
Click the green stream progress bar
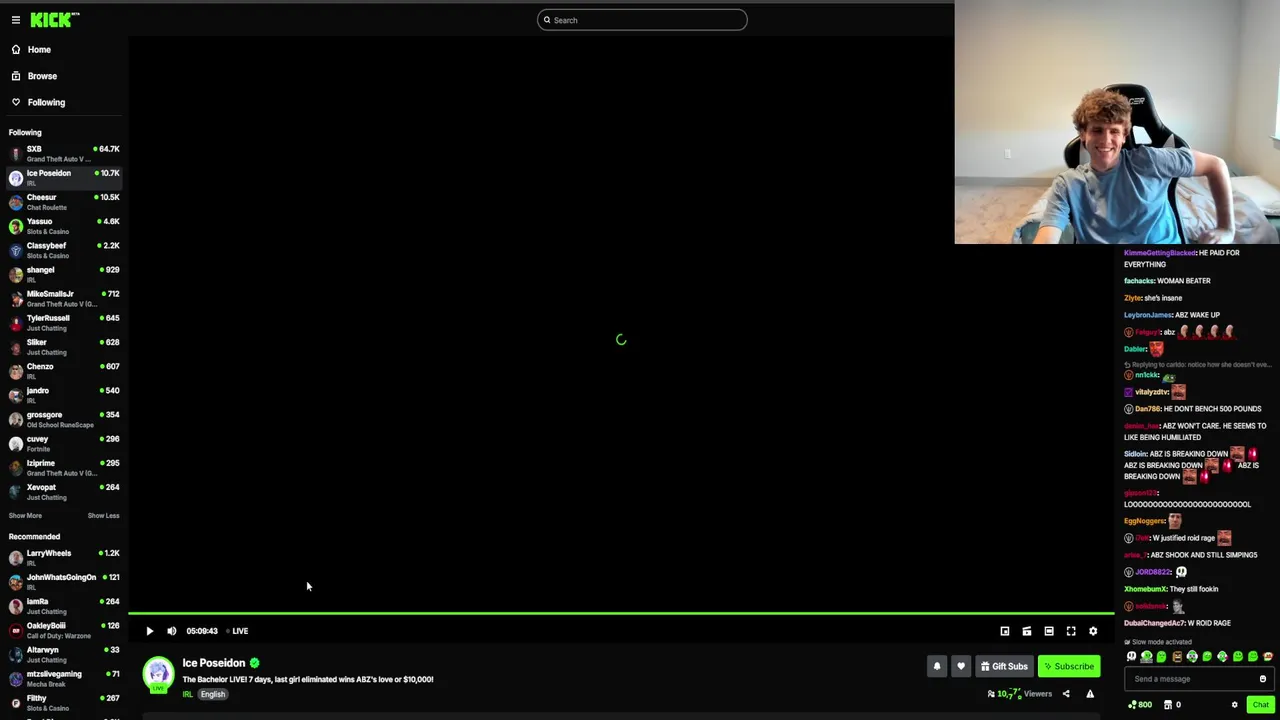click(621, 613)
